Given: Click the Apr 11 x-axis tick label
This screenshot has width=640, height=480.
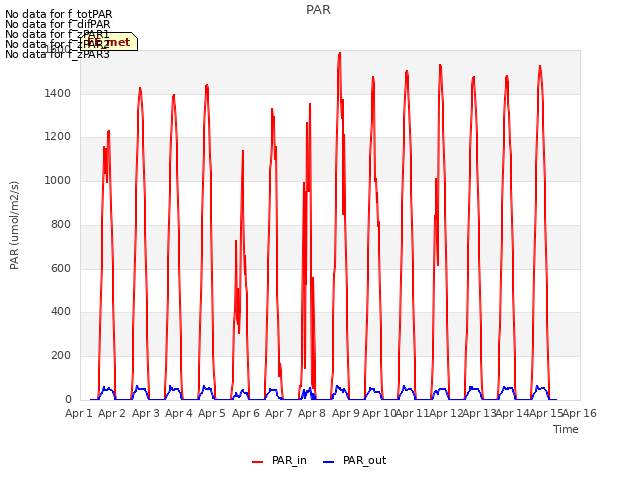Looking at the screenshot, I should (412, 413).
